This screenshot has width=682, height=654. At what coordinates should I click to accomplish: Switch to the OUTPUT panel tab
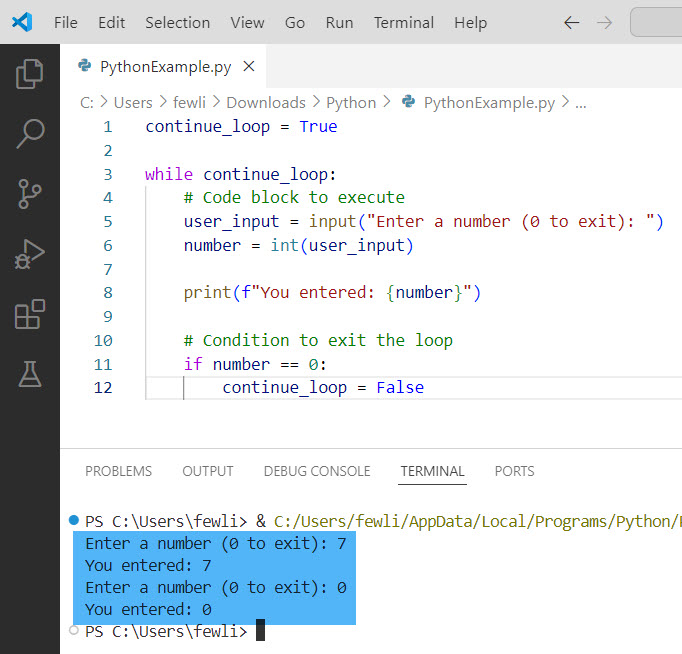tap(207, 471)
